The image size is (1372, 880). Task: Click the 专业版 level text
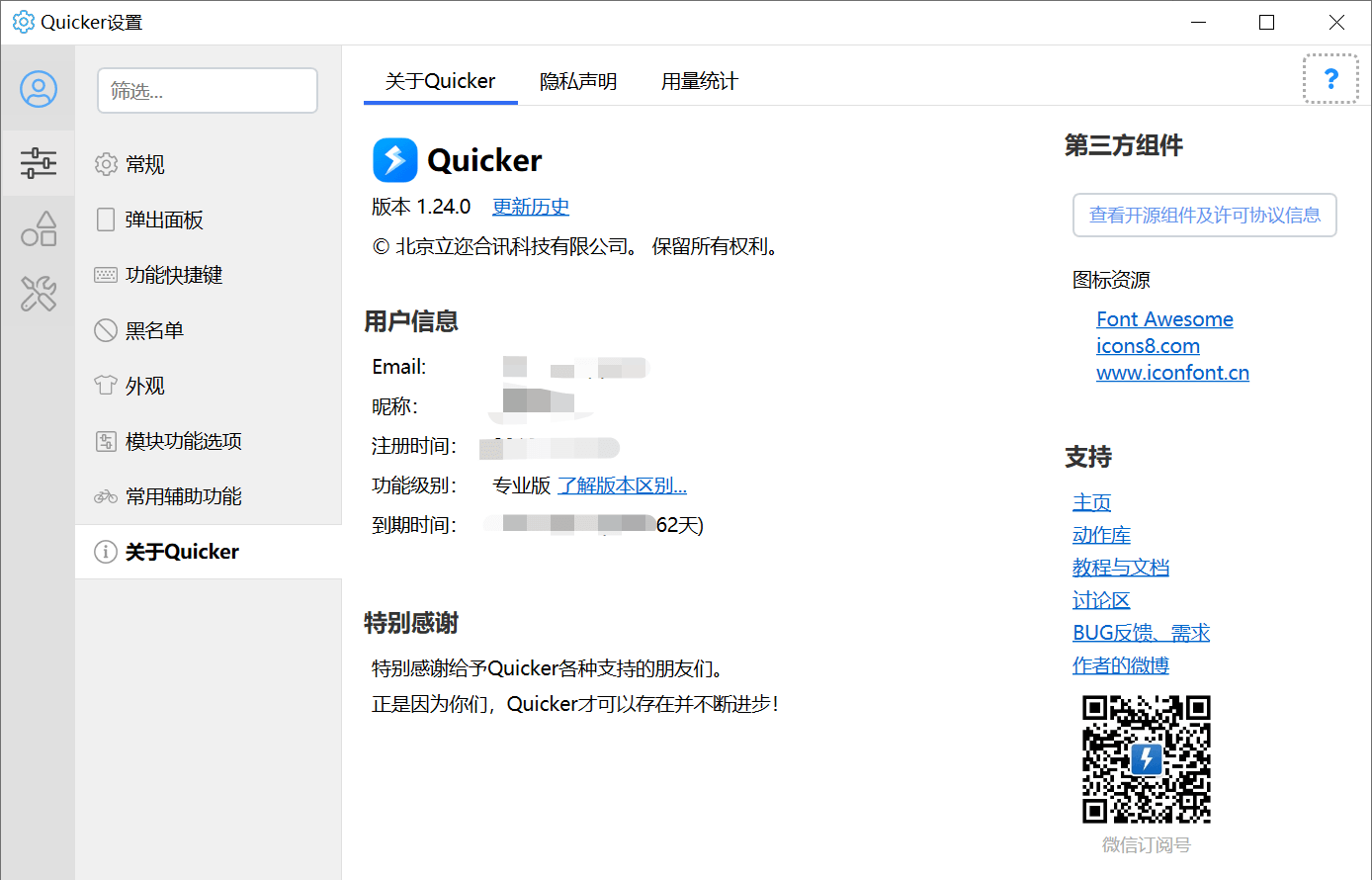click(522, 485)
